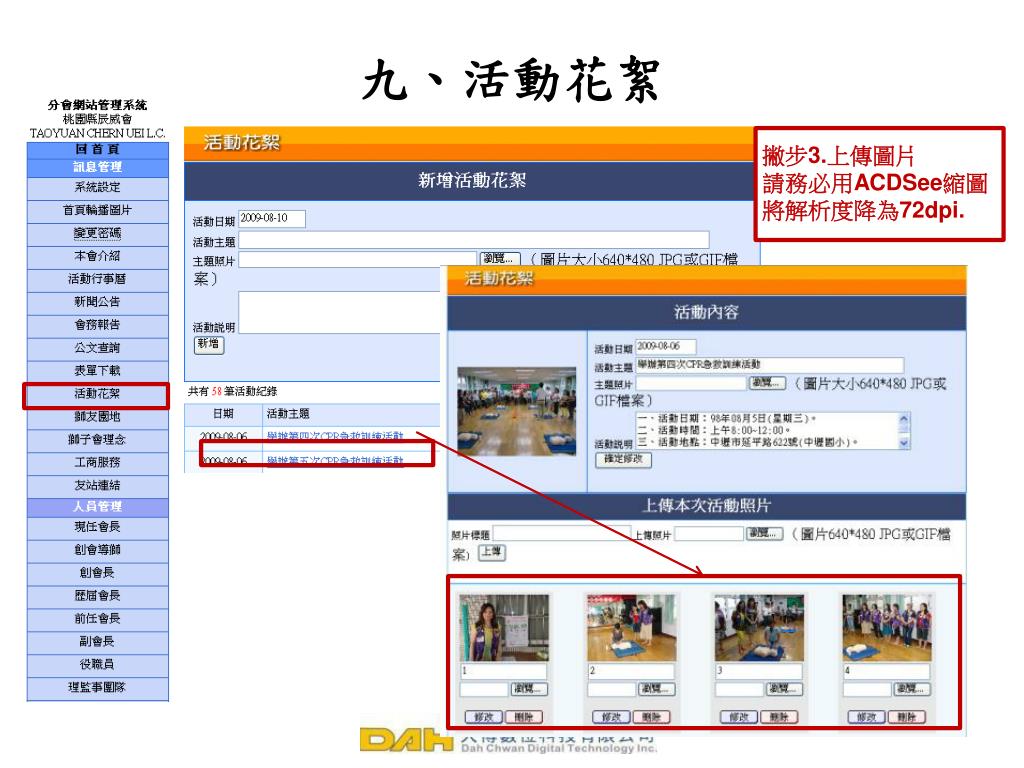Viewport: 1024px width, 768px height.
Task: Open 首頁輪播圖片 menu item
Action: (97, 210)
